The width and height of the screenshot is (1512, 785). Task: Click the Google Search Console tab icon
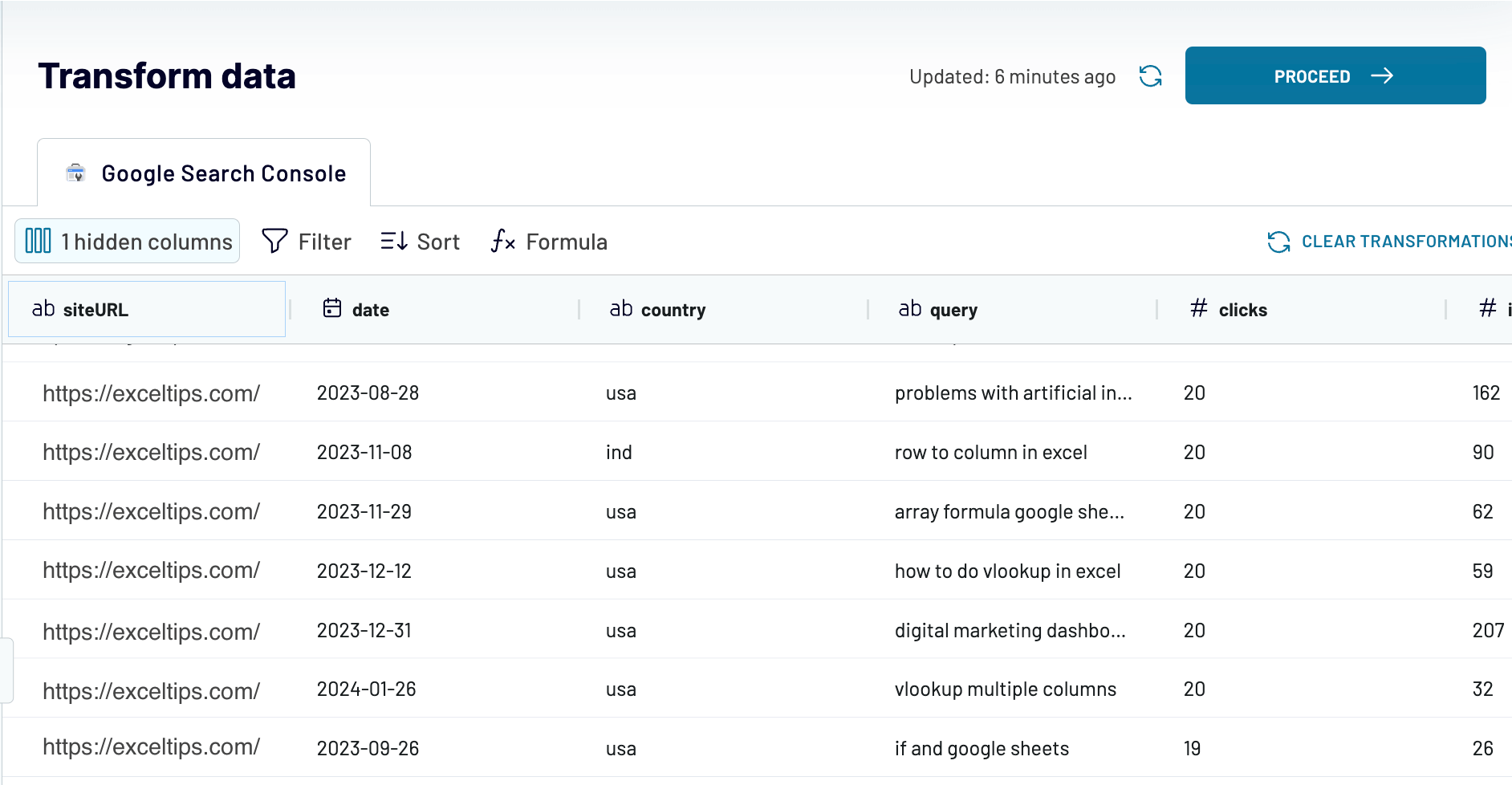(76, 173)
